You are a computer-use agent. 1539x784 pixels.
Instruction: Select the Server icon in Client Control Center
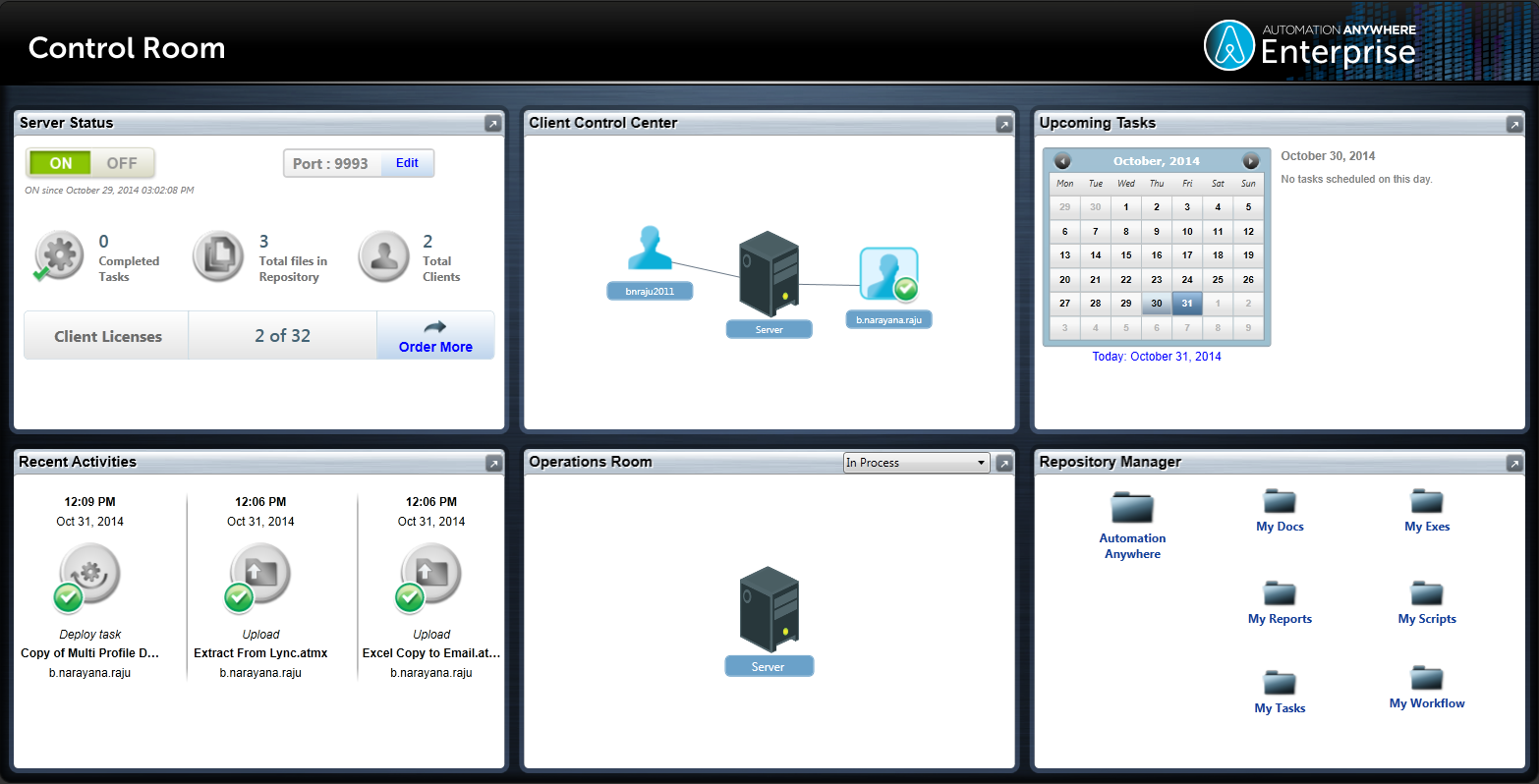(x=769, y=272)
